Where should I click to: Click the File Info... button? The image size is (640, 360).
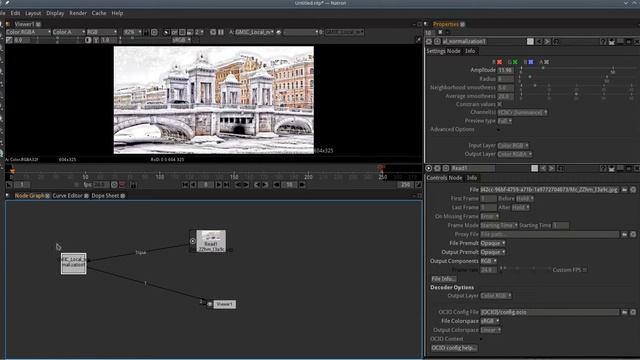point(443,279)
